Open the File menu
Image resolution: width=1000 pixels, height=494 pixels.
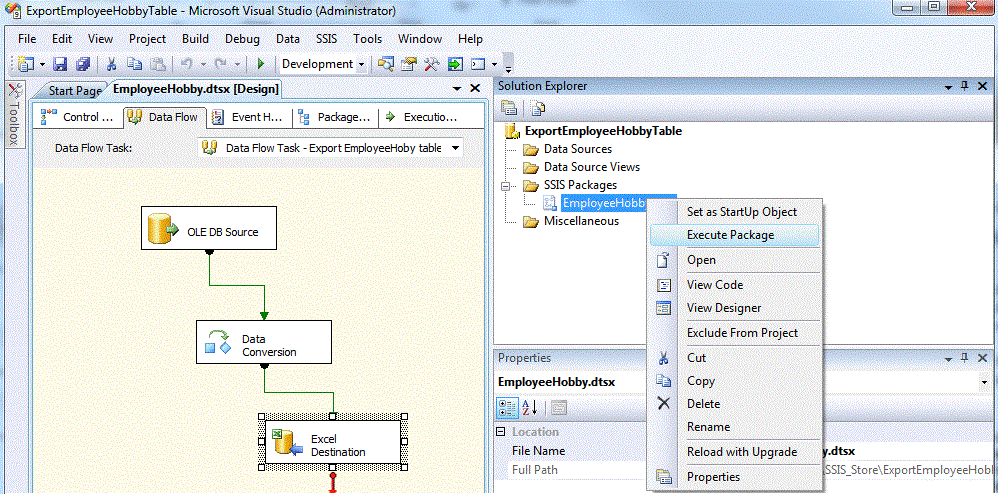coord(27,39)
